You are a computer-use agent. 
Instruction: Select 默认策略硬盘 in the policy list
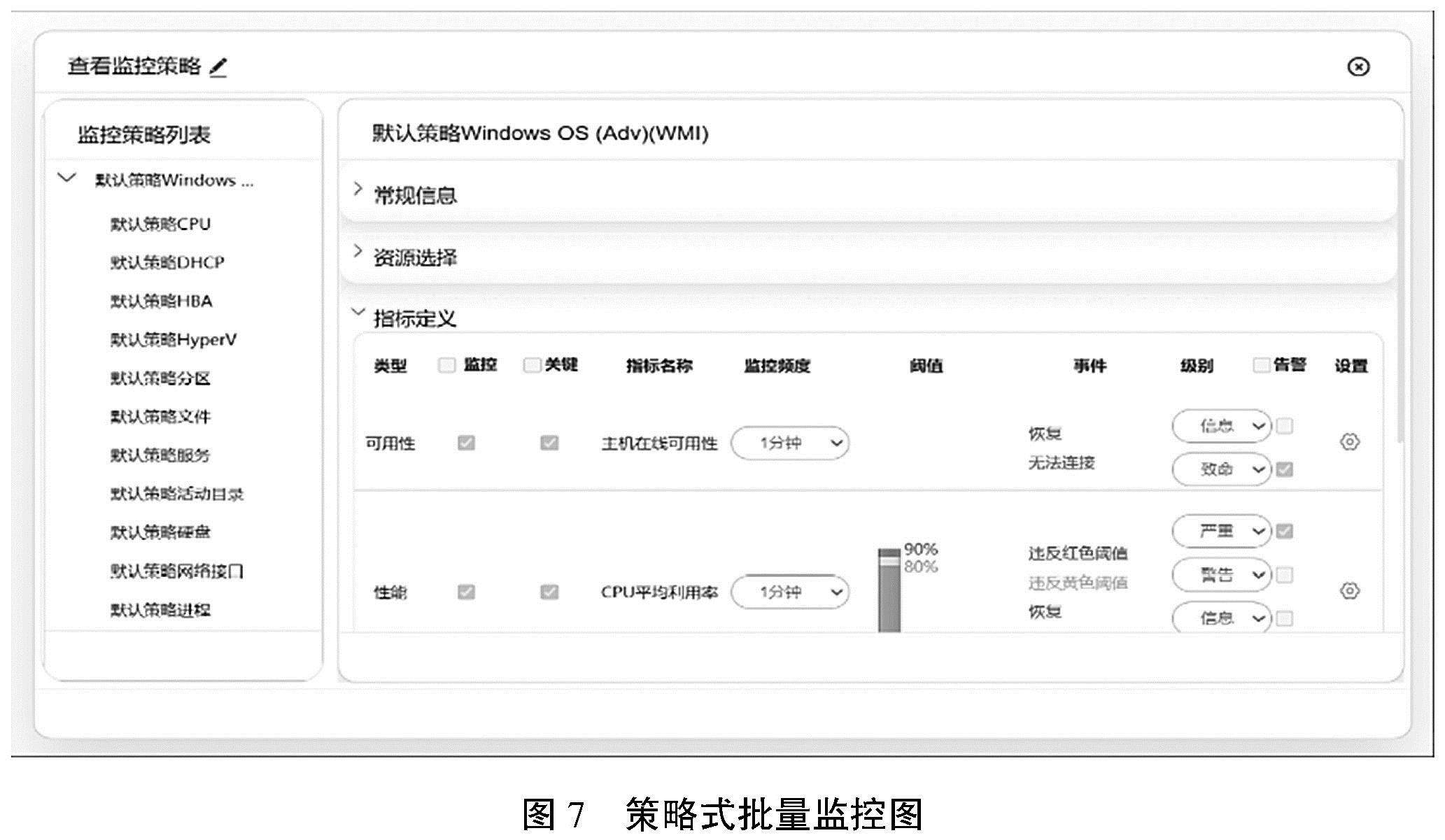(x=160, y=532)
